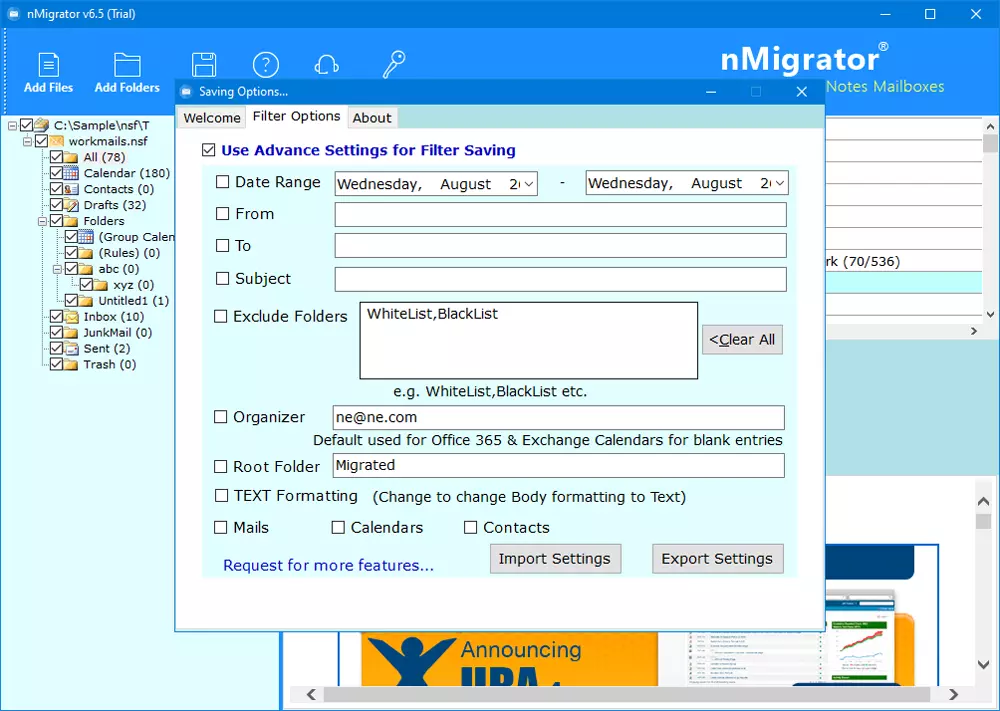Open the question mark Help icon
The width and height of the screenshot is (1000, 711).
pyautogui.click(x=265, y=64)
